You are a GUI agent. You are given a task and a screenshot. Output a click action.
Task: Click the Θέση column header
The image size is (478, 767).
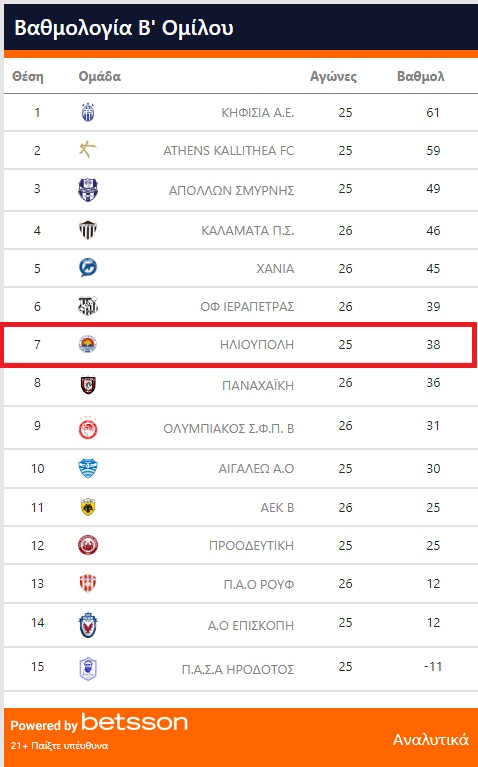[28, 76]
